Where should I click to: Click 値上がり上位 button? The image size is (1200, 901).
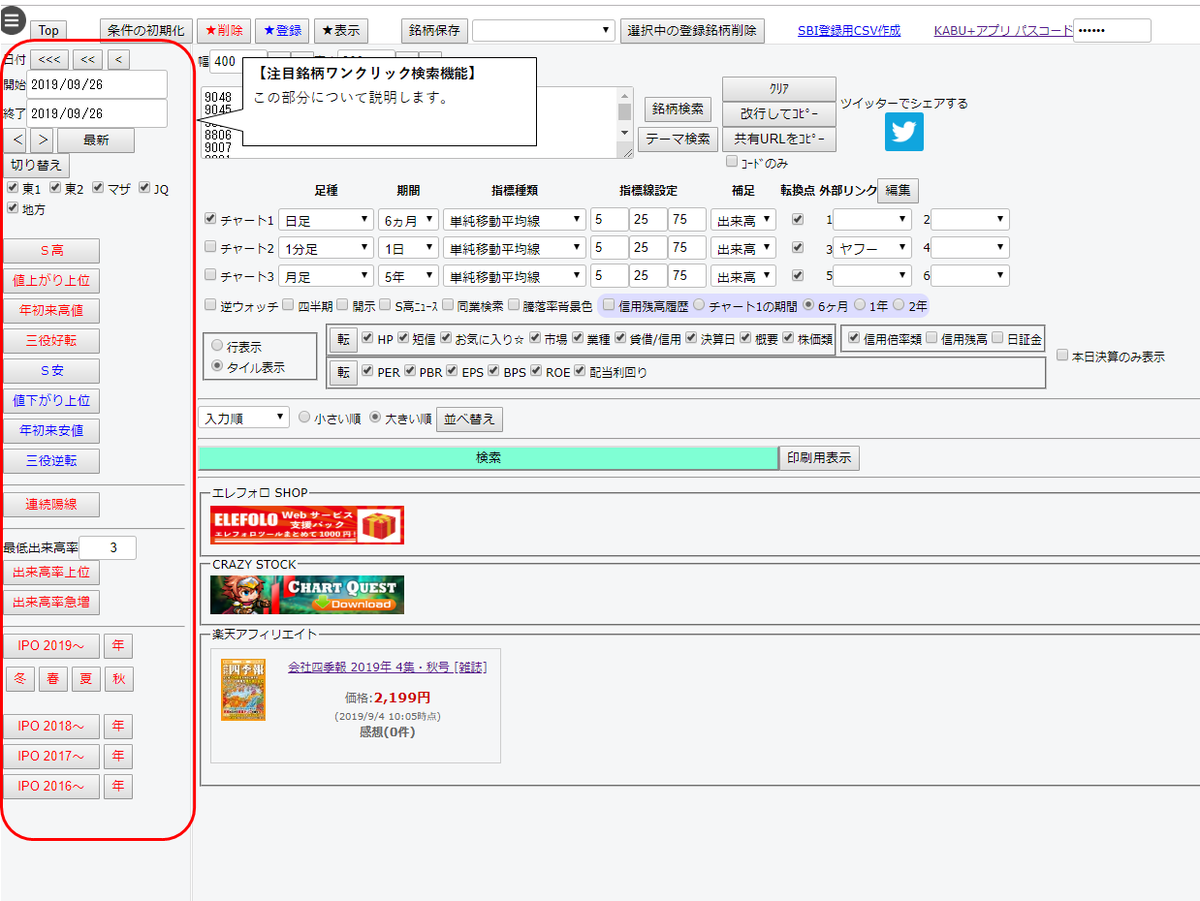(51, 281)
